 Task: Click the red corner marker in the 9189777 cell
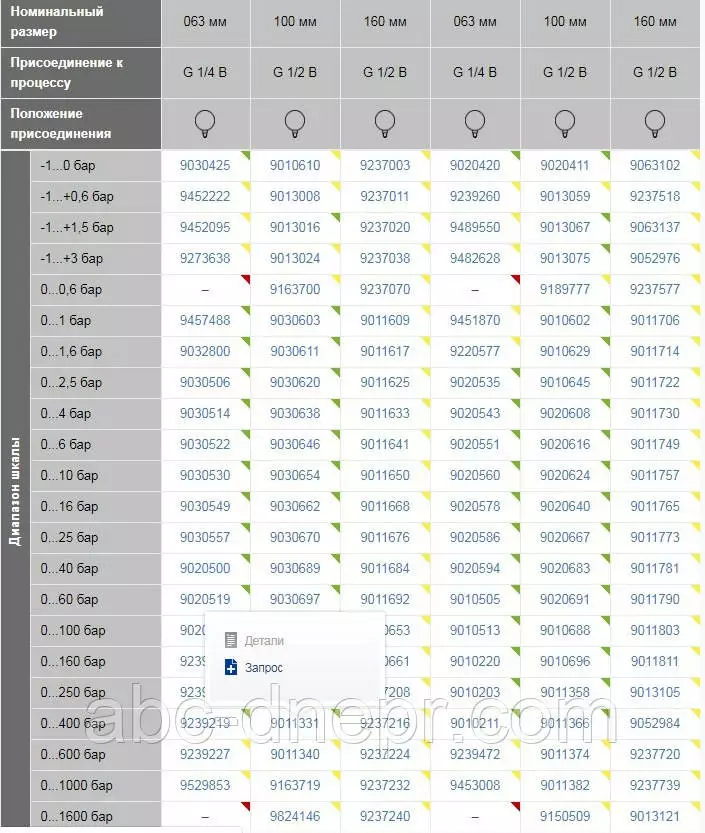pyautogui.click(x=605, y=279)
